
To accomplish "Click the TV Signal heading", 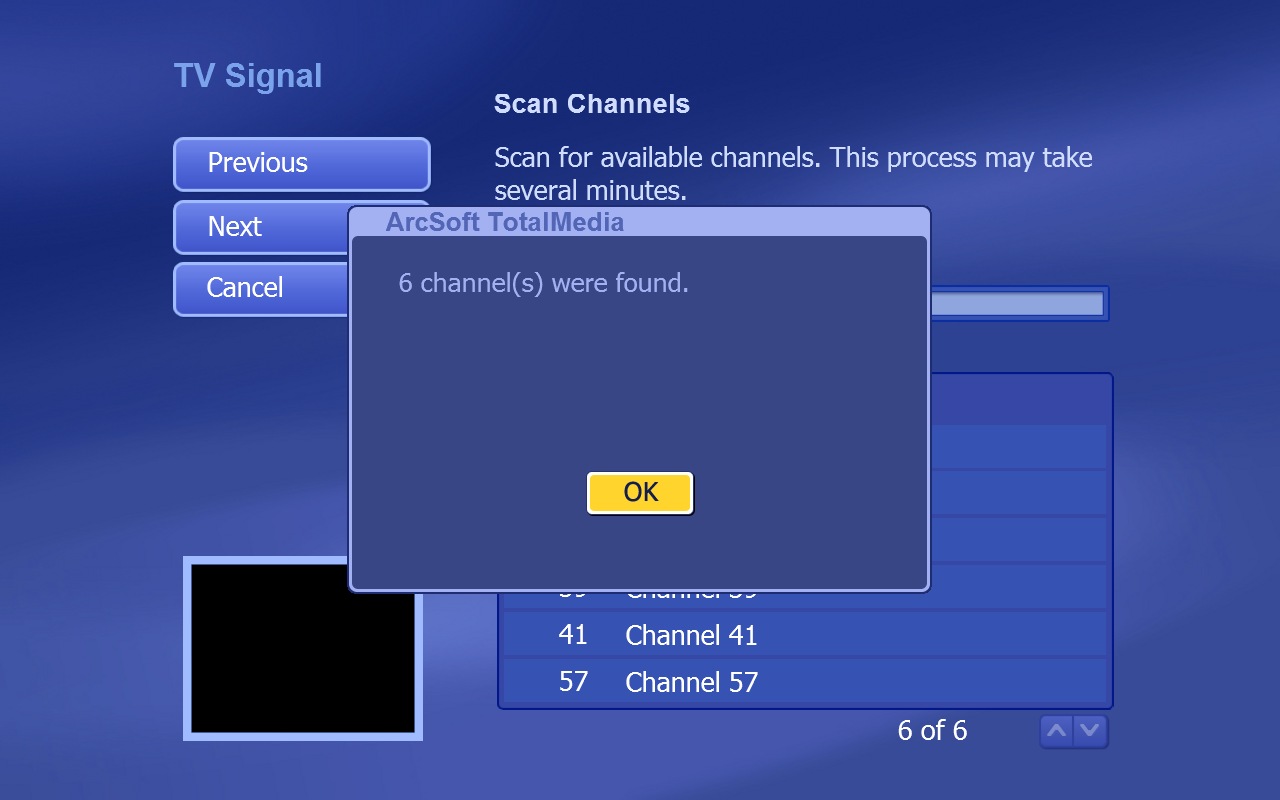I will 248,76.
